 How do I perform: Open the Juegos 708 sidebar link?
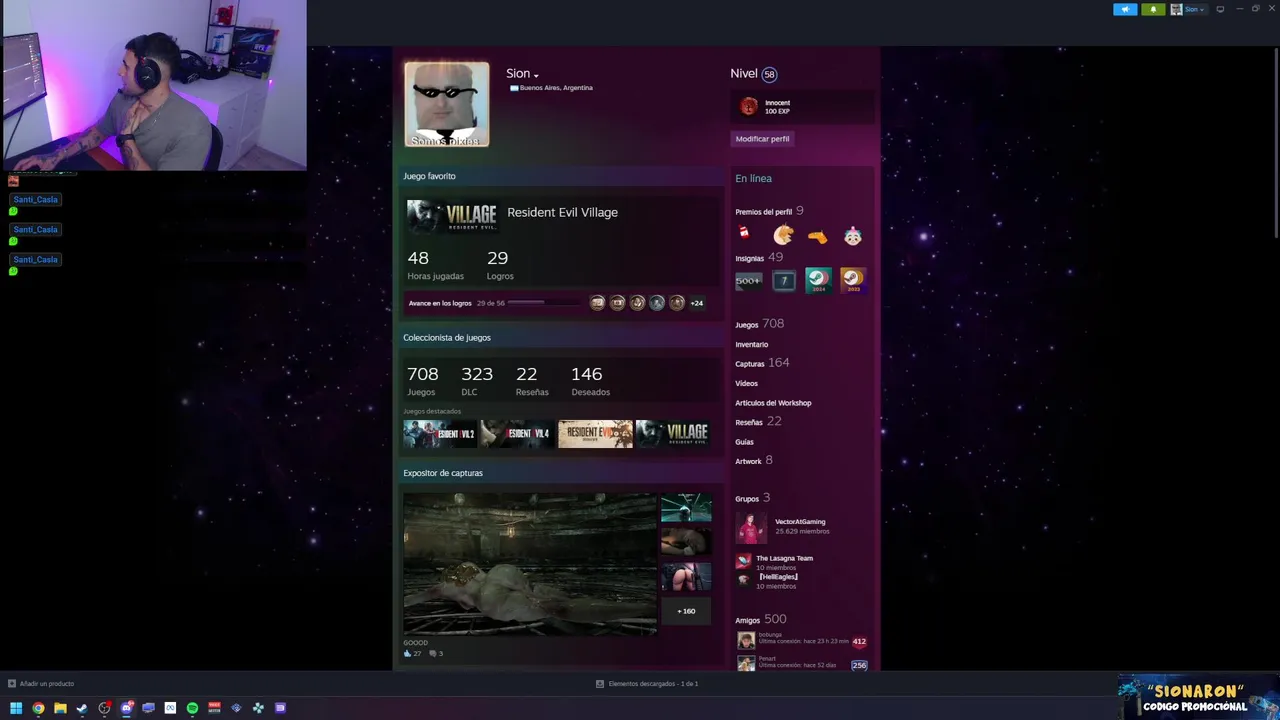pyautogui.click(x=760, y=324)
